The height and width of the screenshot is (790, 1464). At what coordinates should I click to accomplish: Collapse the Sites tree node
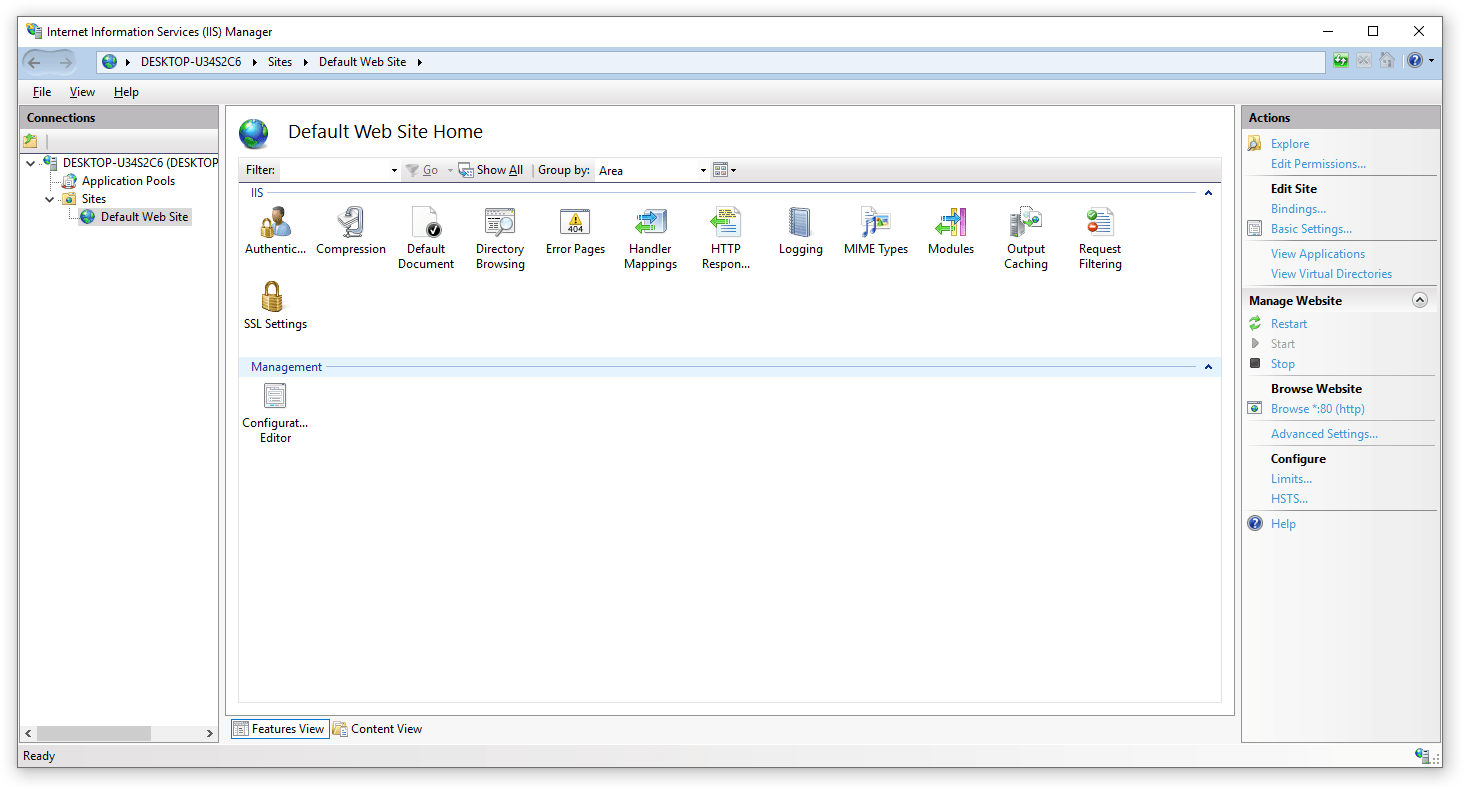pos(50,199)
